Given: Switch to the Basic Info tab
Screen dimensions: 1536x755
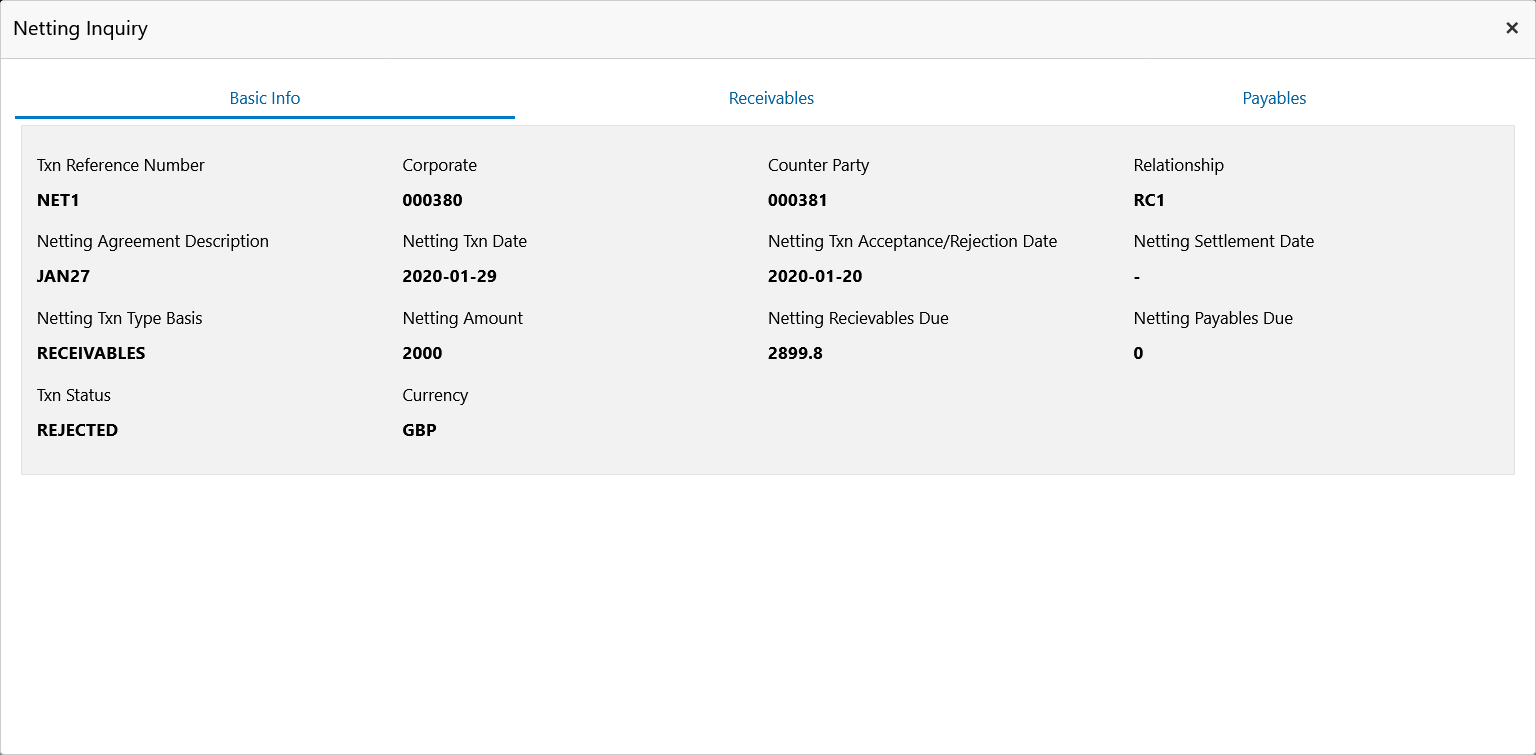Looking at the screenshot, I should click(265, 98).
